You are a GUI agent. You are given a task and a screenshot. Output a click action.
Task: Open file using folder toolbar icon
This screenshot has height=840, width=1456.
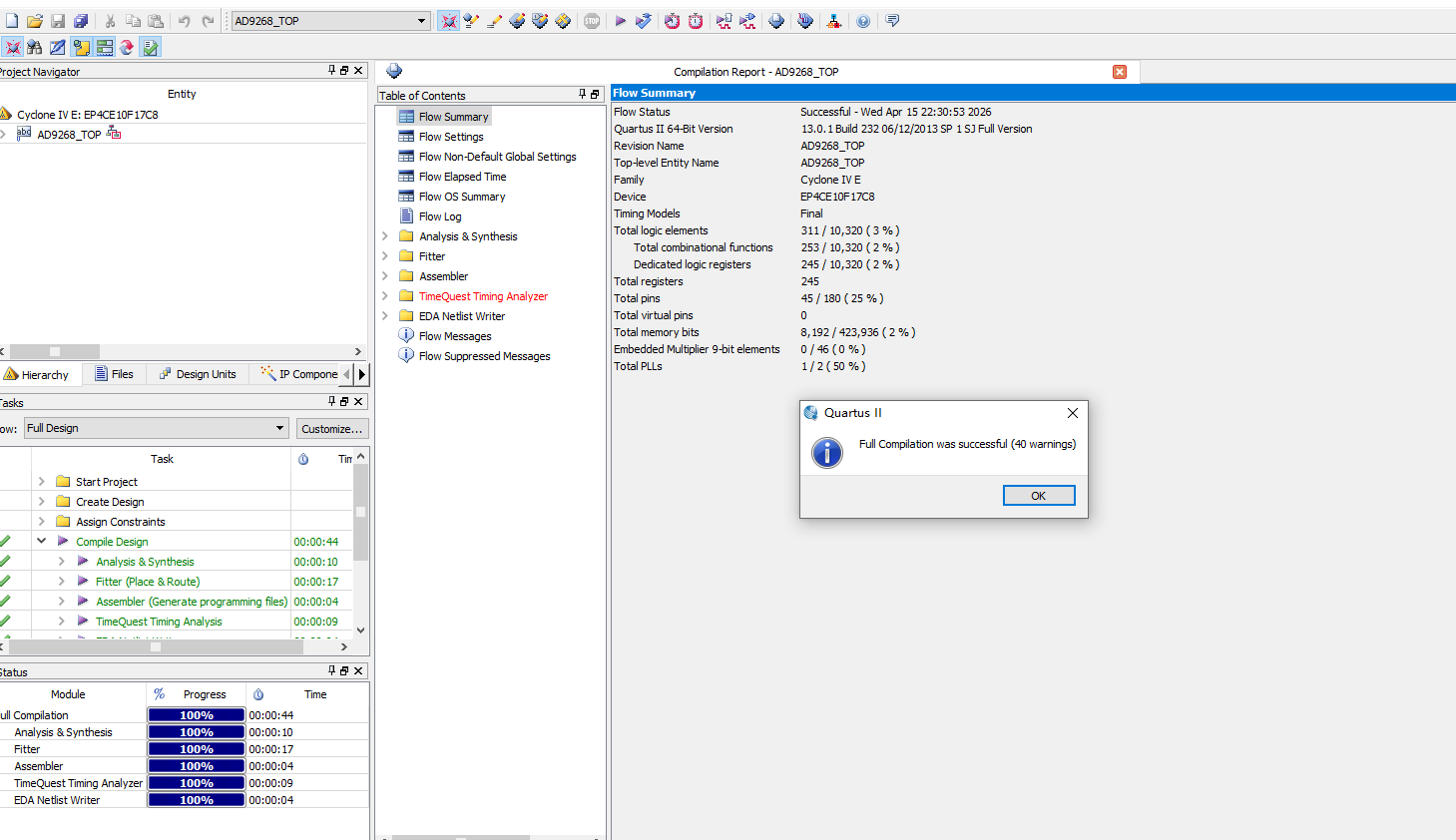pos(35,21)
